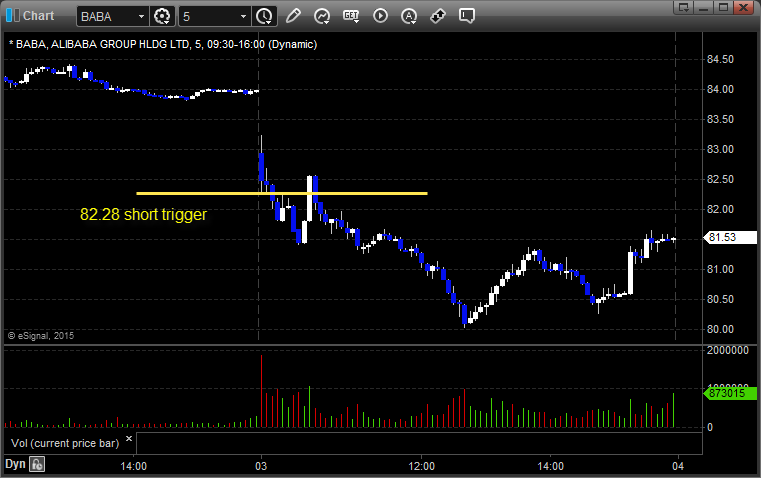This screenshot has height=478, width=761.
Task: Click the 83.00 price axis label
Action: 720,149
